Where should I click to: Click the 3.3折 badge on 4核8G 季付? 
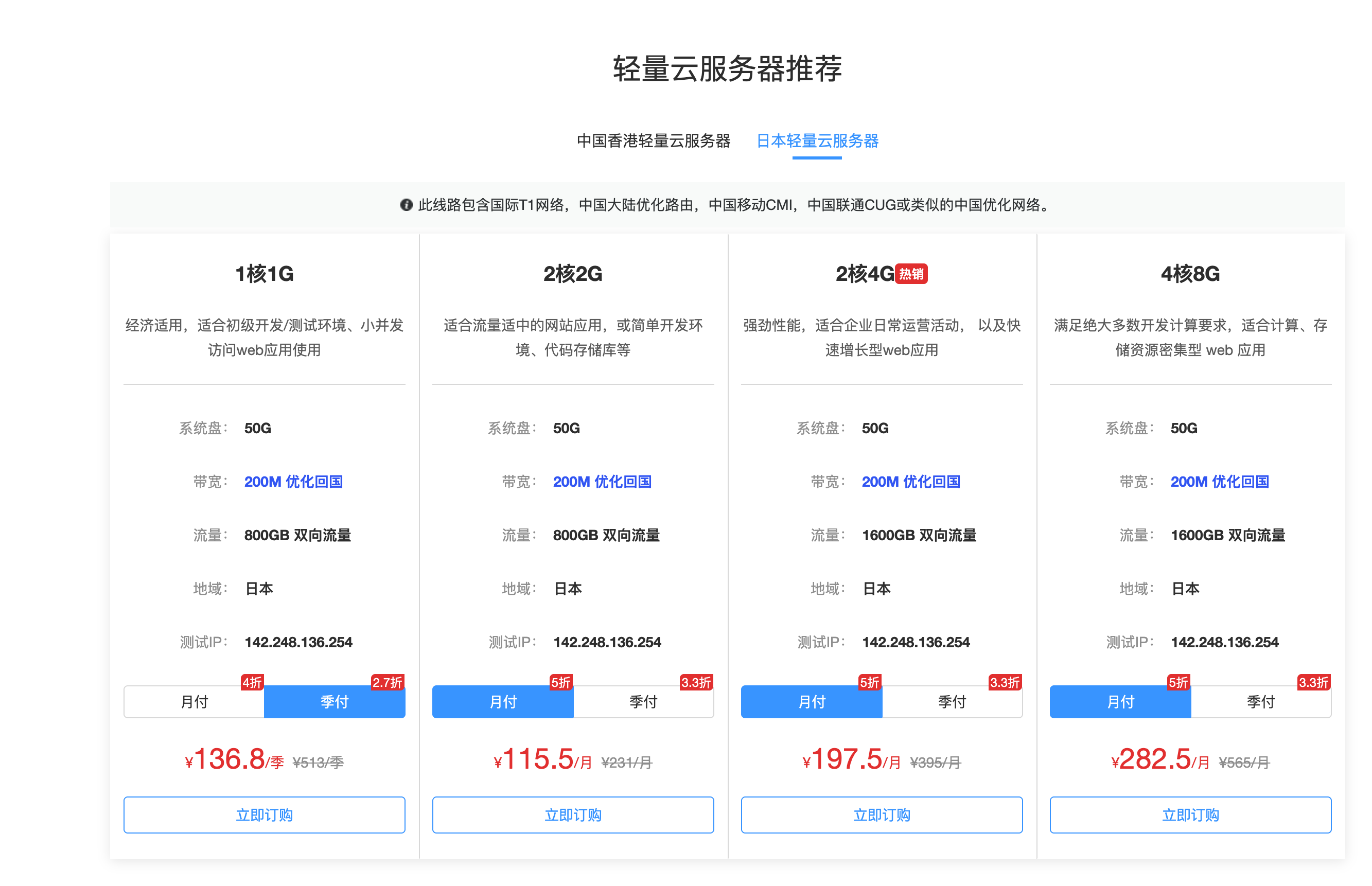(x=1314, y=682)
